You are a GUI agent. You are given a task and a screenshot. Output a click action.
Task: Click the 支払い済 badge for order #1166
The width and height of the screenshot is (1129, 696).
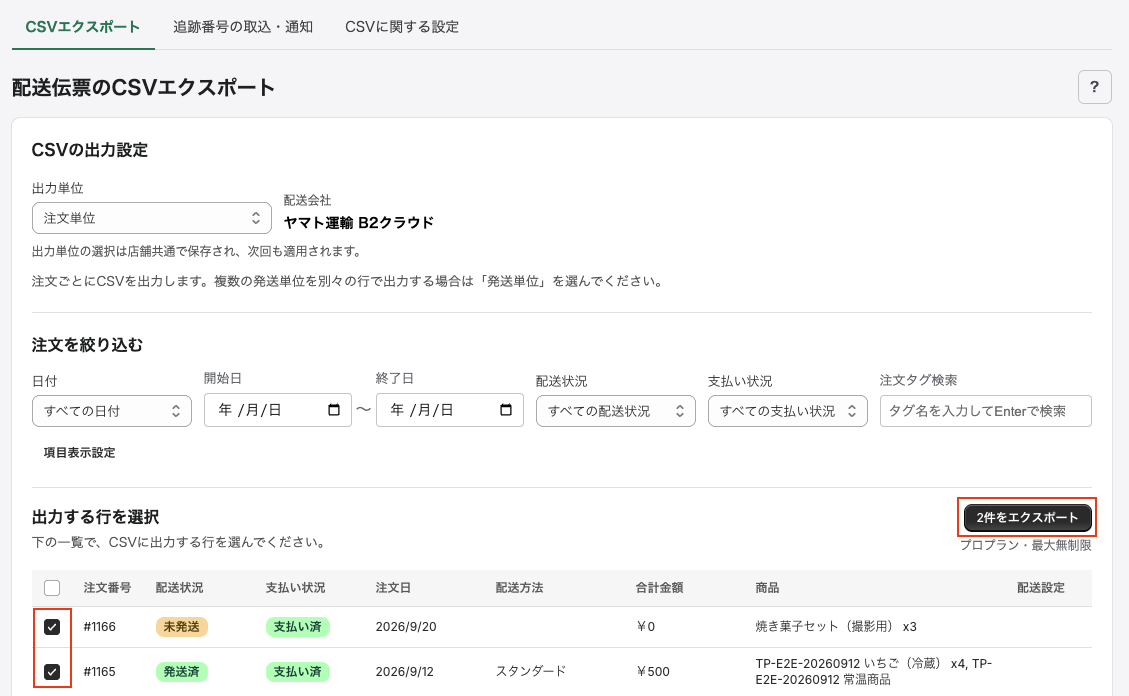pyautogui.click(x=297, y=627)
